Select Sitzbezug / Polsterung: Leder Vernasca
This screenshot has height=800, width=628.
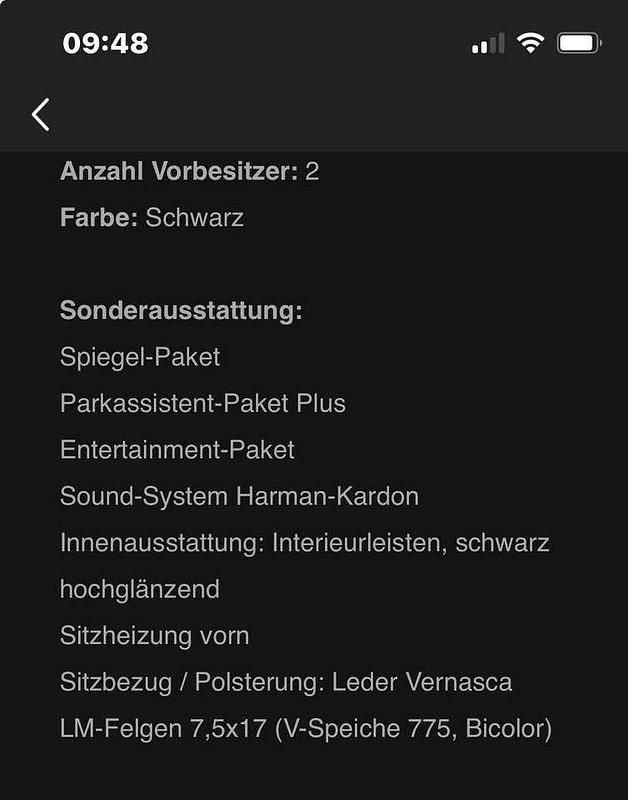click(286, 682)
